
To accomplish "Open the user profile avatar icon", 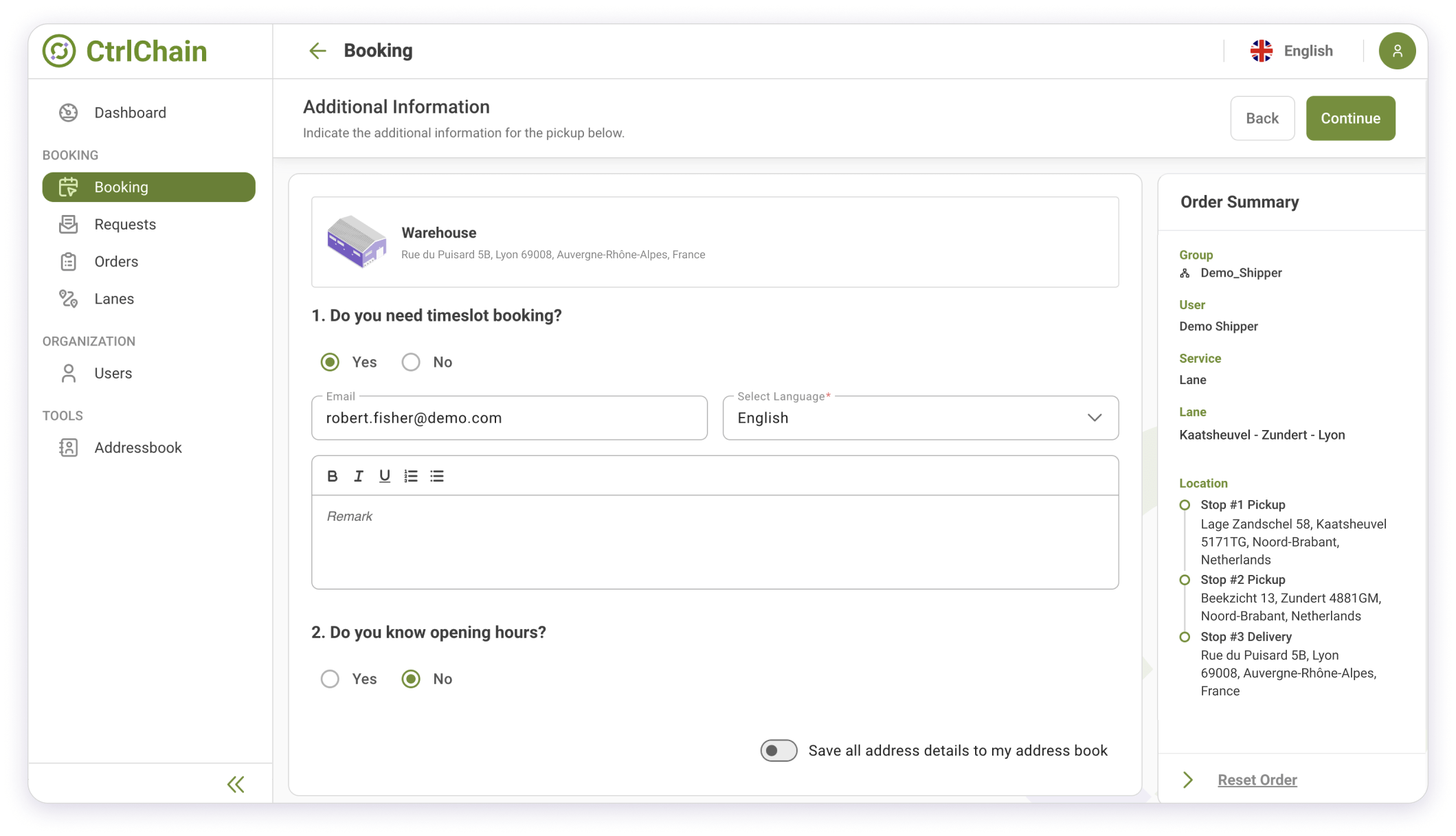I will coord(1396,51).
